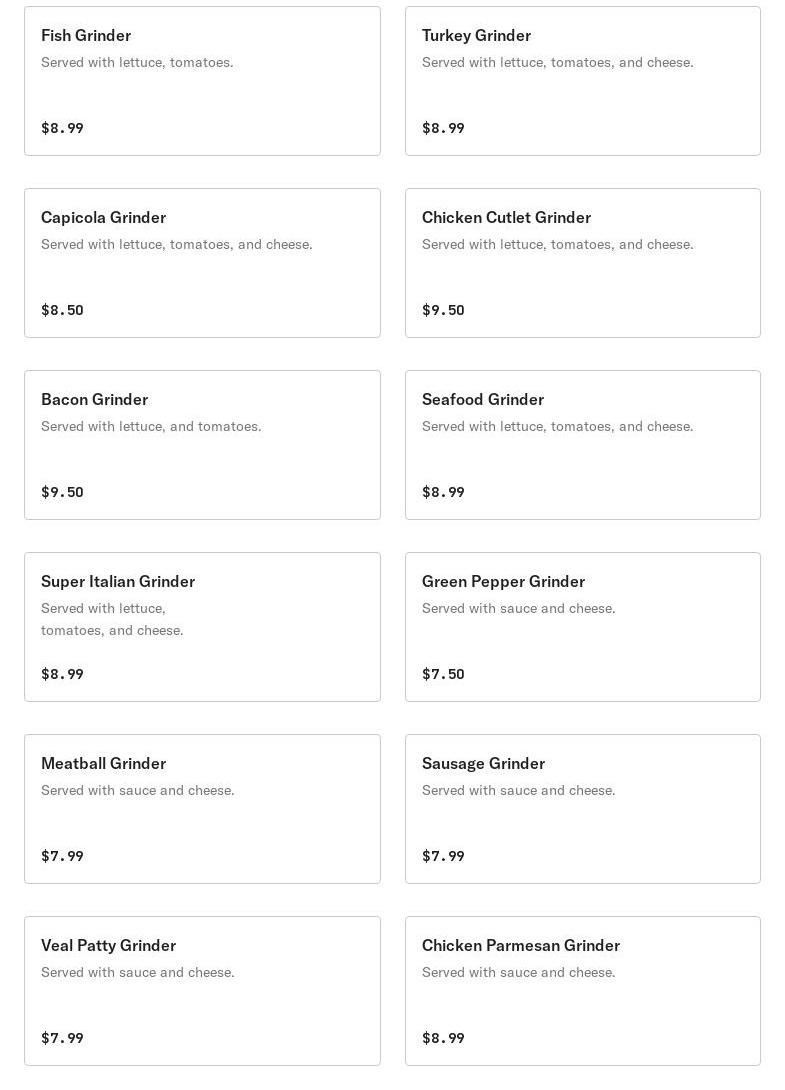Screen dimensions: 785x1090
Task: Open the Super Italian Grinder item
Action: pos(202,627)
